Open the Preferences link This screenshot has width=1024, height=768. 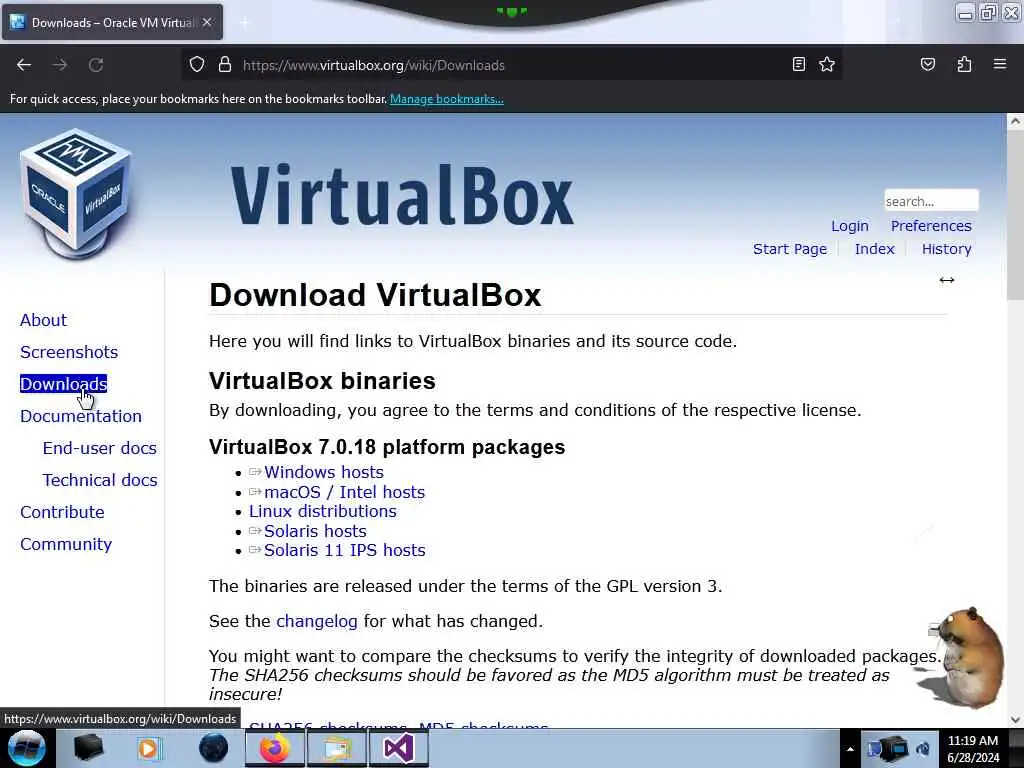[x=931, y=226]
